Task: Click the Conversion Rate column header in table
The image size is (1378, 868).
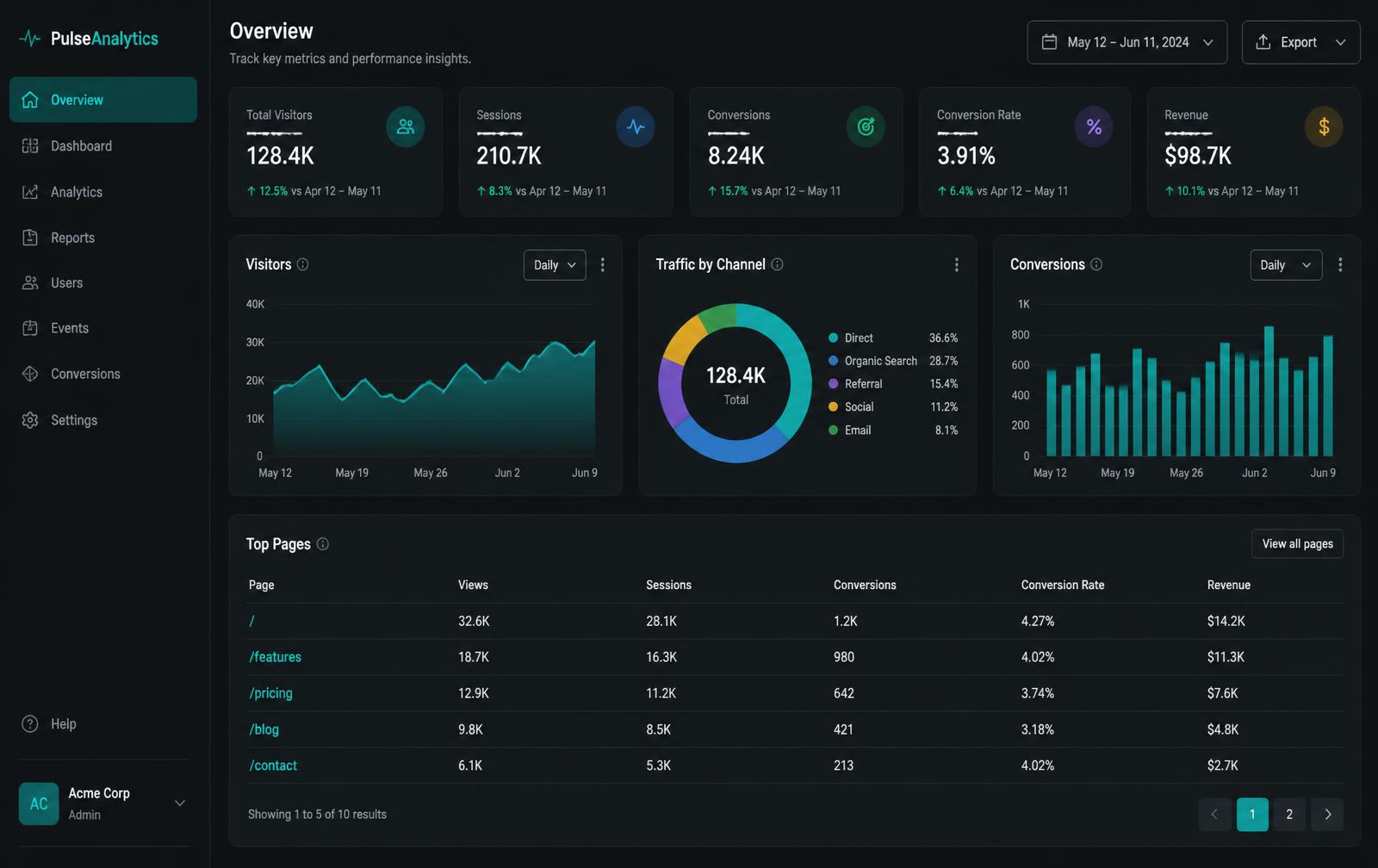Action: point(1063,585)
